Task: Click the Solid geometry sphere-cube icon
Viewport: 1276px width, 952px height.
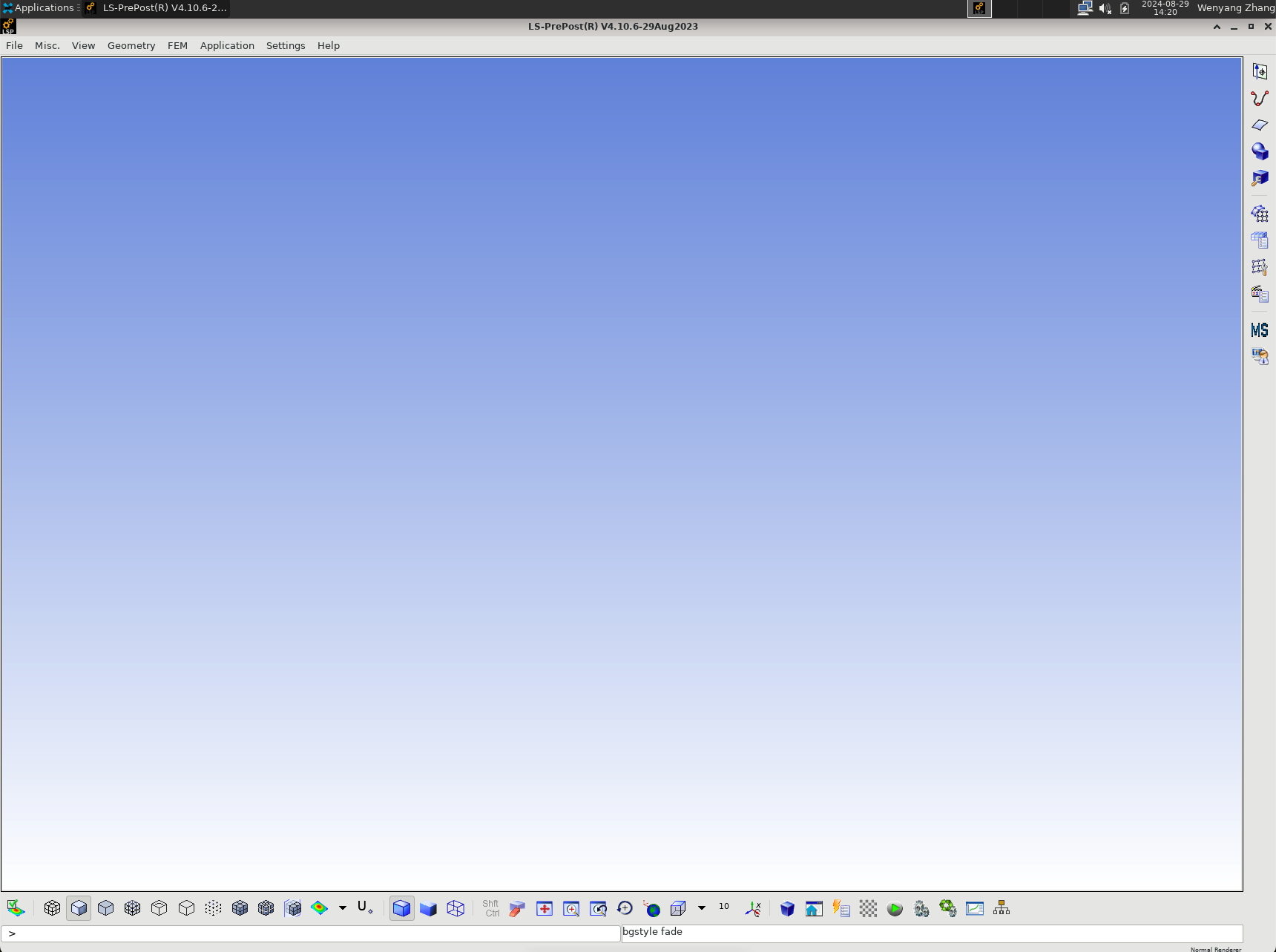Action: click(x=1259, y=151)
